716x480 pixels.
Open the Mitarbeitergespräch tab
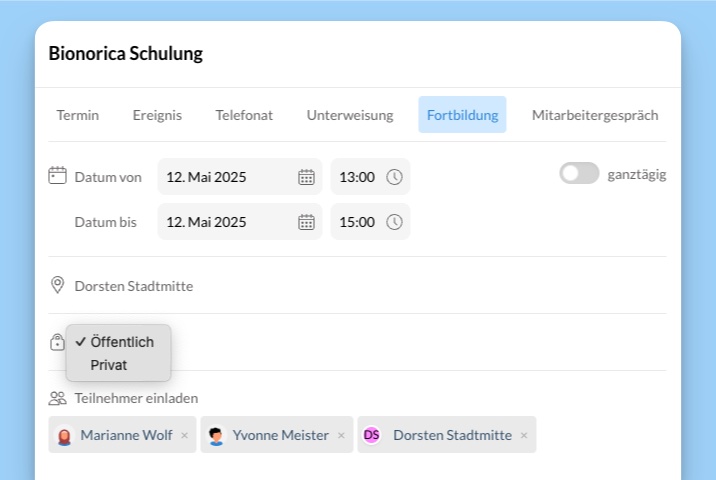[x=595, y=115]
